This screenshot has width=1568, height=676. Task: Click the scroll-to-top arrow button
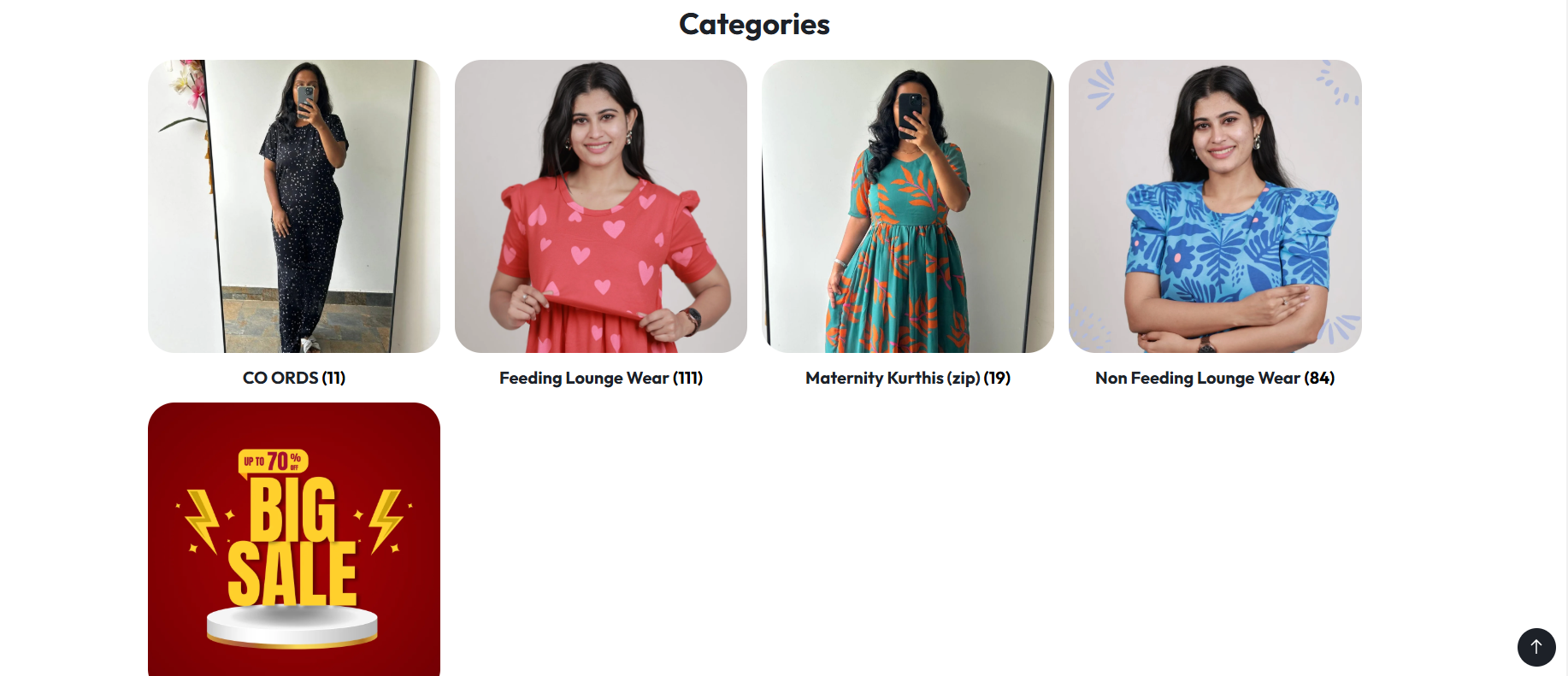[x=1536, y=647]
